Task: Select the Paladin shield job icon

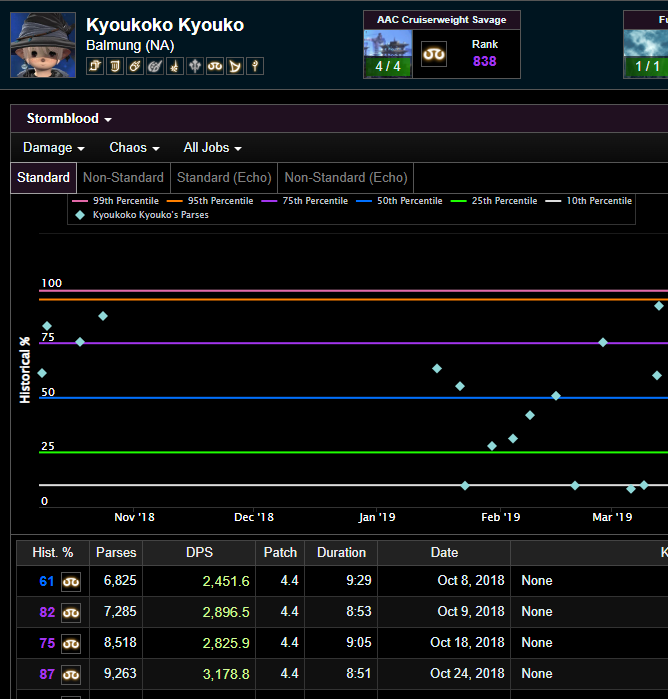Action: [x=115, y=66]
